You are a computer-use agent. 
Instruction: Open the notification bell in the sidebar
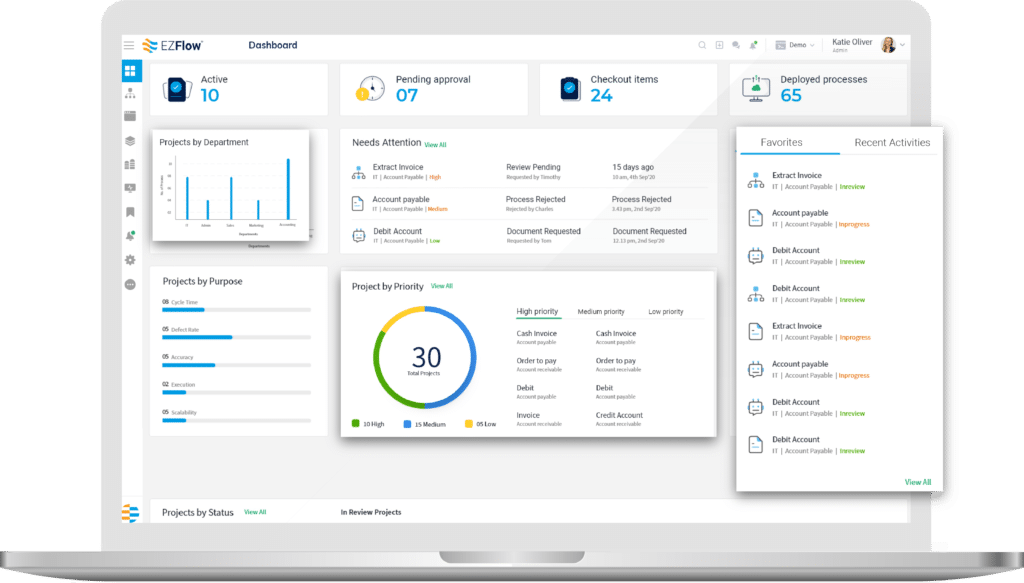click(x=130, y=236)
